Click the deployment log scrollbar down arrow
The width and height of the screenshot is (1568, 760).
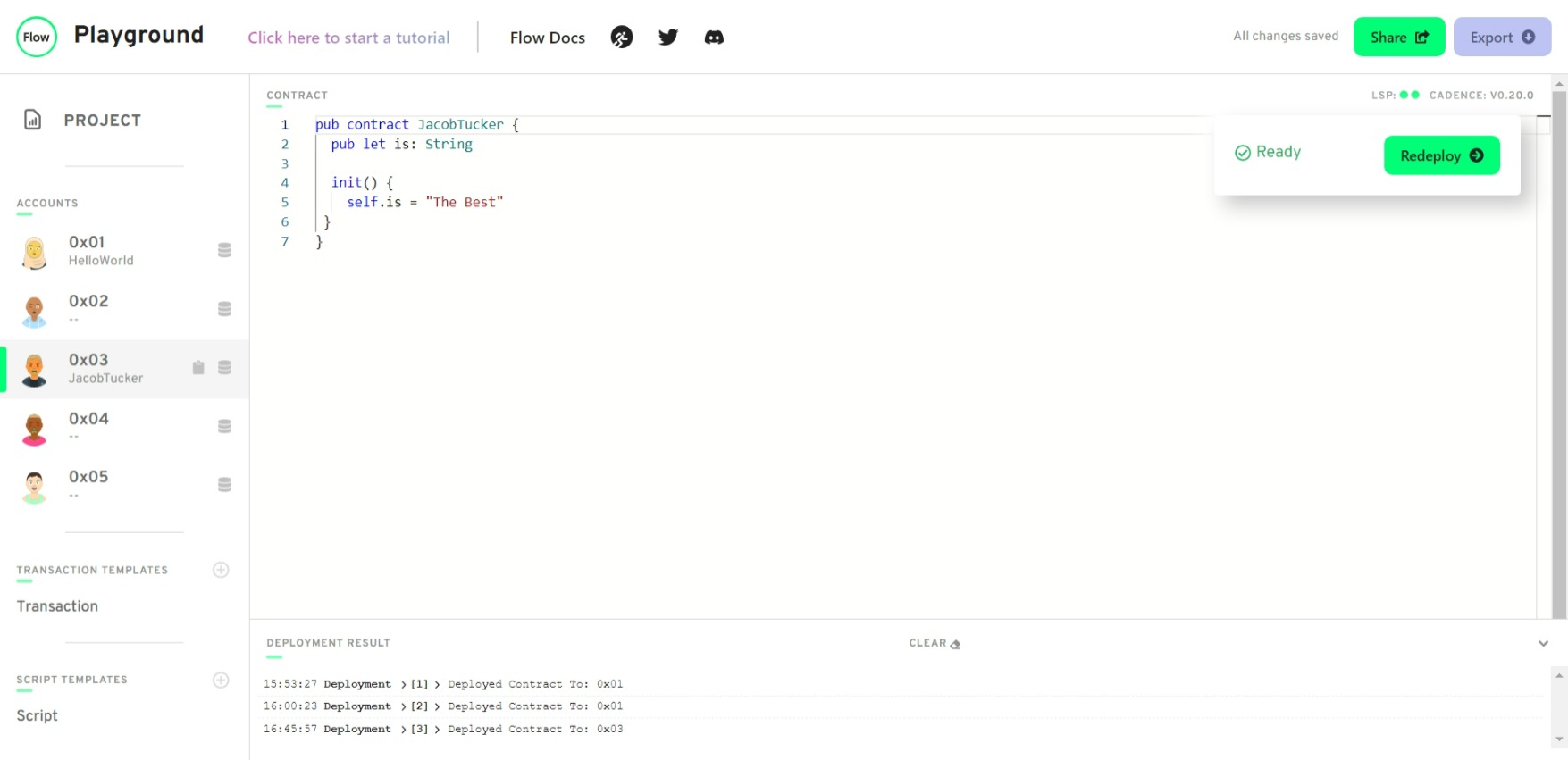click(x=1559, y=739)
